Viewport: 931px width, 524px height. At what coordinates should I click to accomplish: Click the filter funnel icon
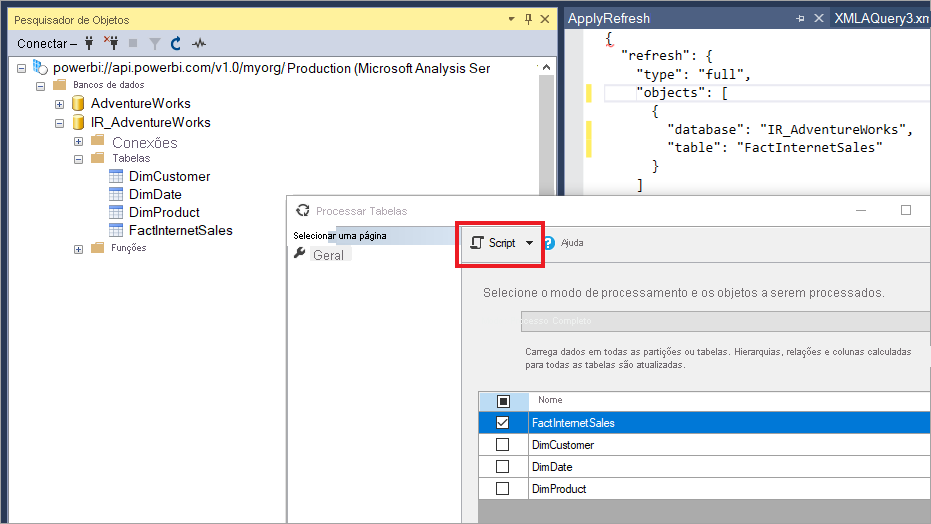pos(154,43)
